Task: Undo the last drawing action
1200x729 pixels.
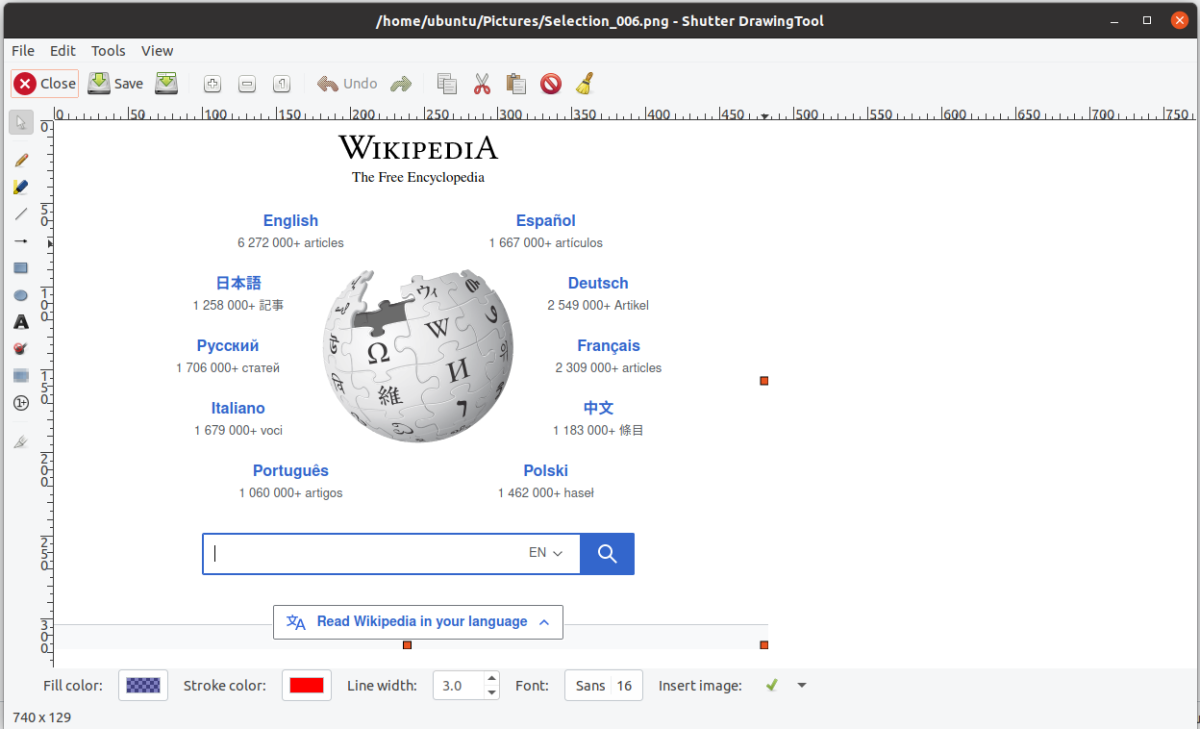Action: 347,84
